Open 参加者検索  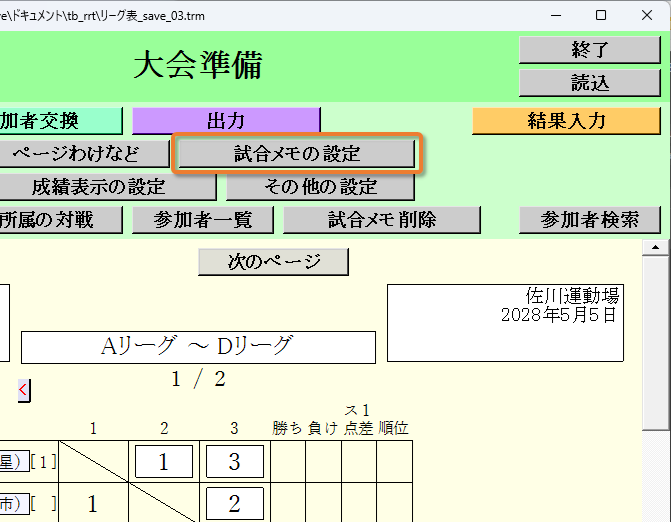590,220
